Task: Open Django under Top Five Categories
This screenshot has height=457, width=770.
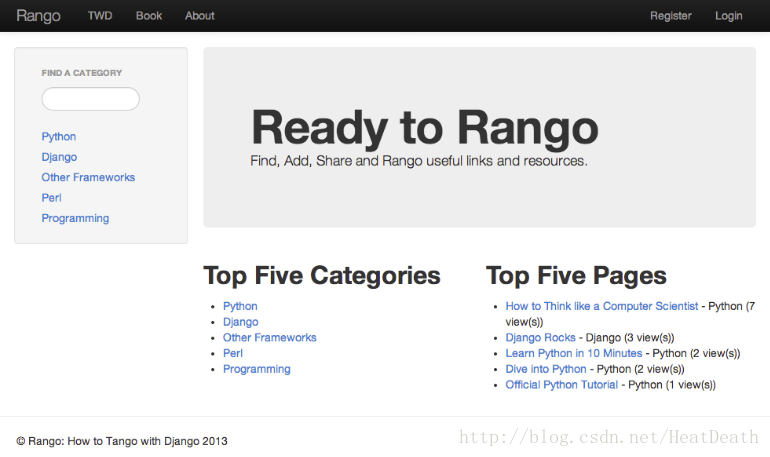Action: [x=240, y=322]
